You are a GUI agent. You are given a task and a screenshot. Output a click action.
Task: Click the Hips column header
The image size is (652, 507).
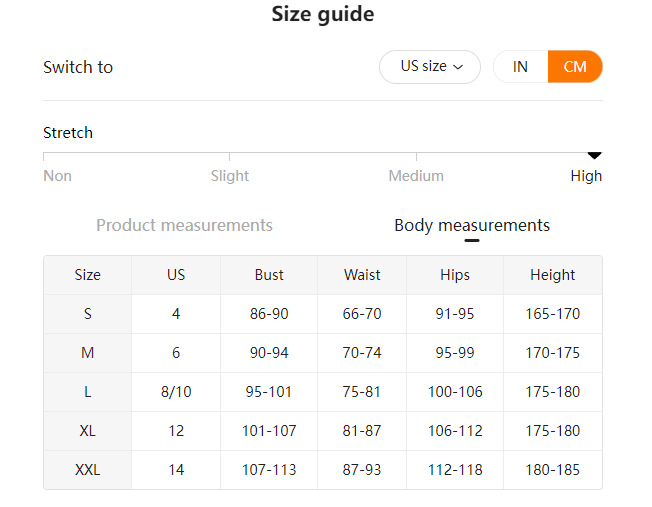pos(455,275)
